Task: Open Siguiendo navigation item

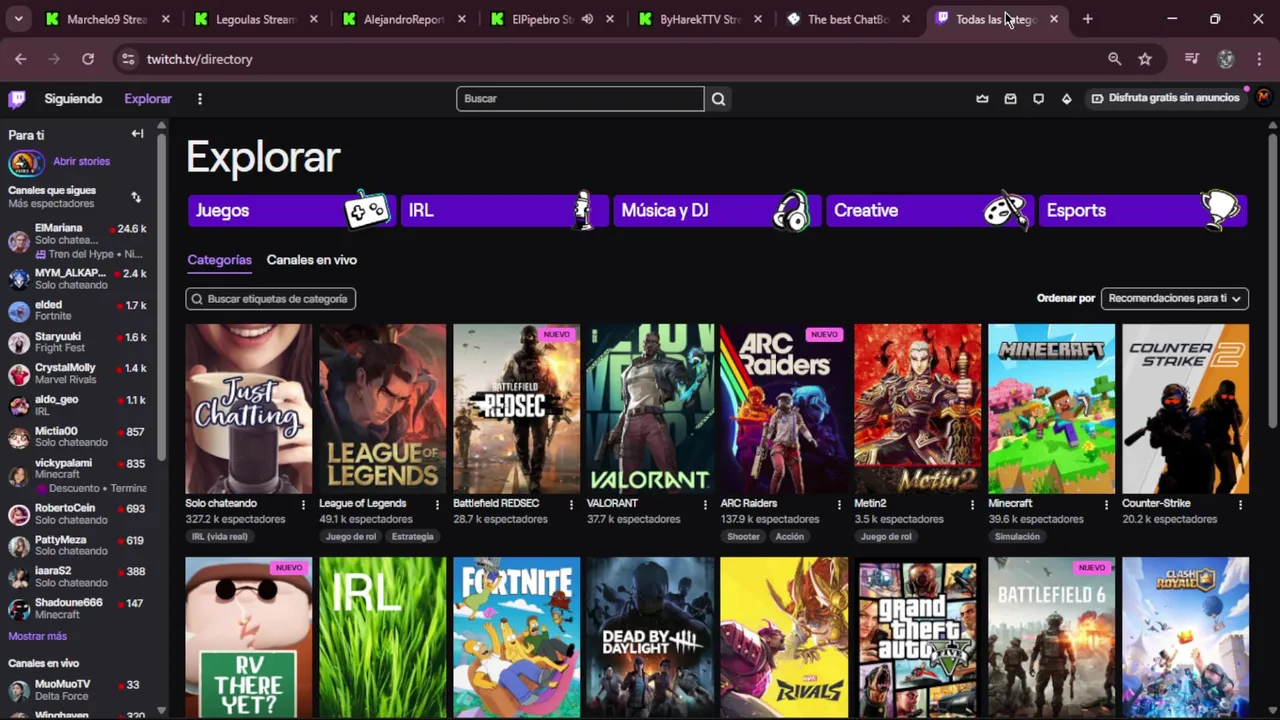Action: tap(73, 99)
